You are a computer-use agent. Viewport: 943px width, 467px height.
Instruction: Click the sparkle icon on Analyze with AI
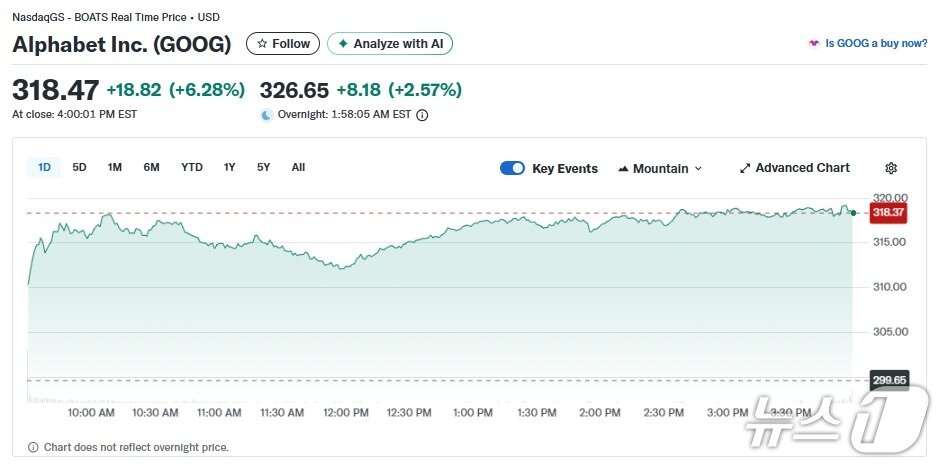click(343, 44)
